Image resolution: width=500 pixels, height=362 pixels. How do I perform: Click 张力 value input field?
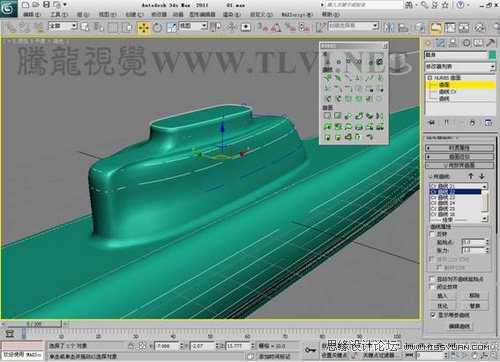[472, 250]
